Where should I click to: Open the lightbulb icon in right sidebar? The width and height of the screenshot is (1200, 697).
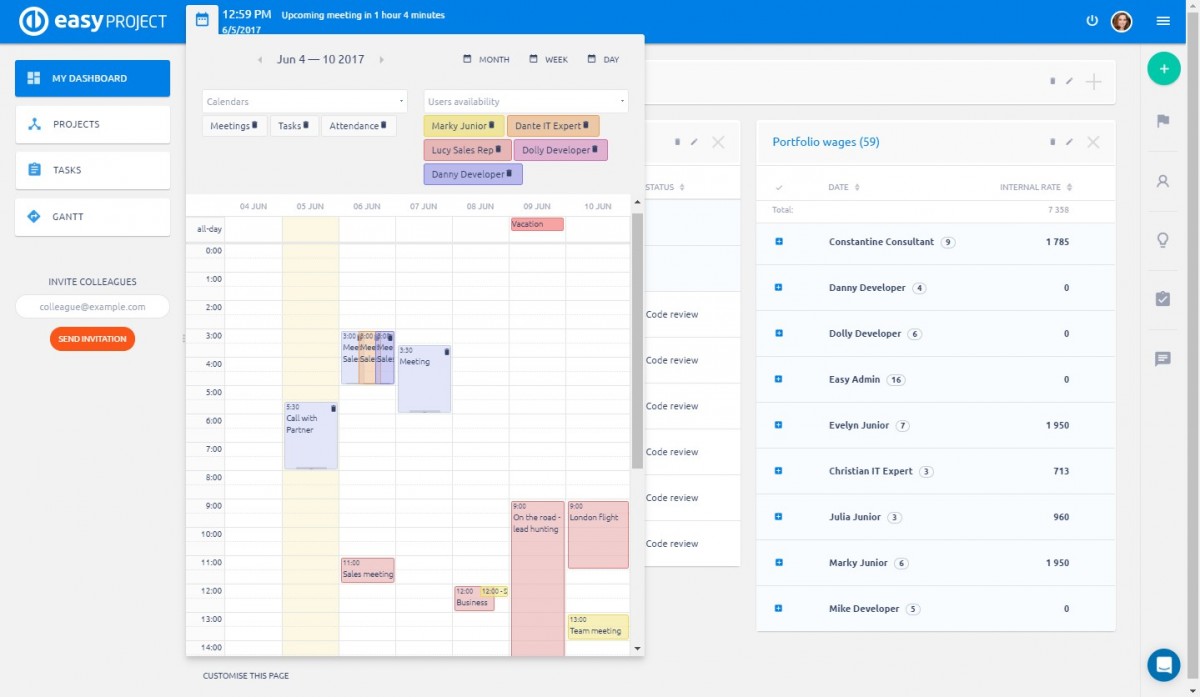[x=1163, y=240]
